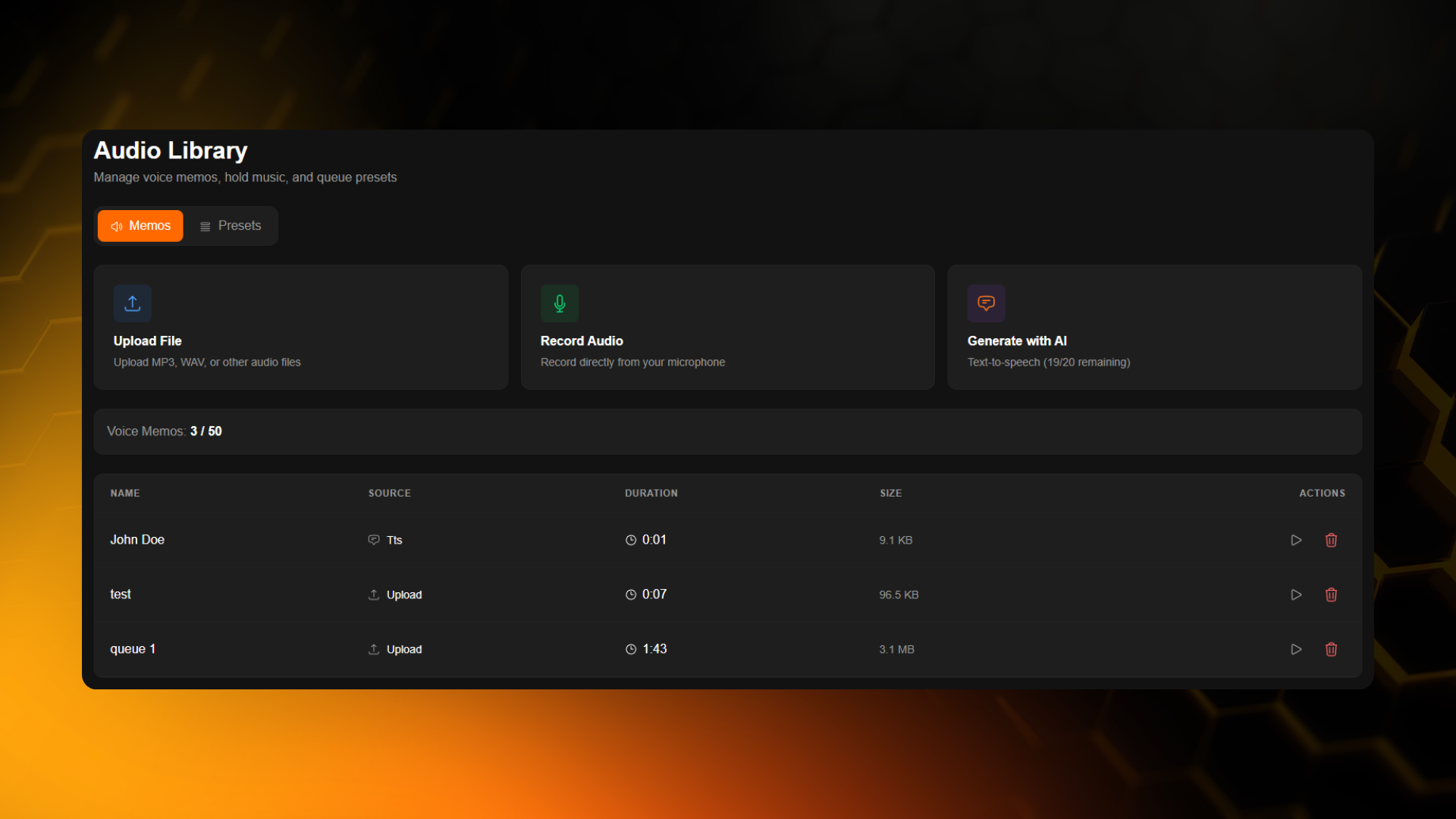Screen dimensions: 1456x819
Task: Play the John Doe memo
Action: tap(1296, 540)
